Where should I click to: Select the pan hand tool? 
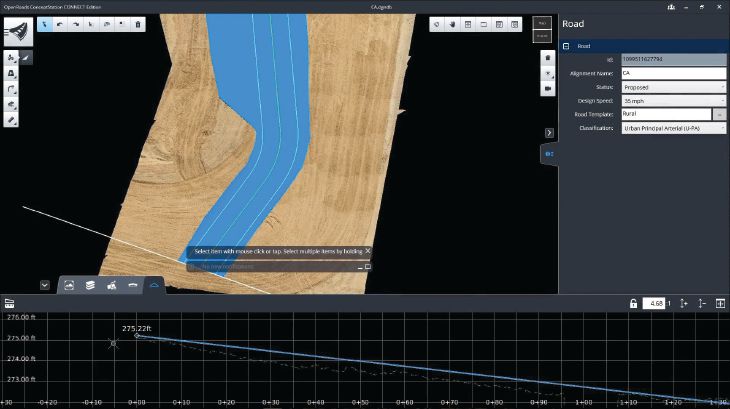point(452,23)
